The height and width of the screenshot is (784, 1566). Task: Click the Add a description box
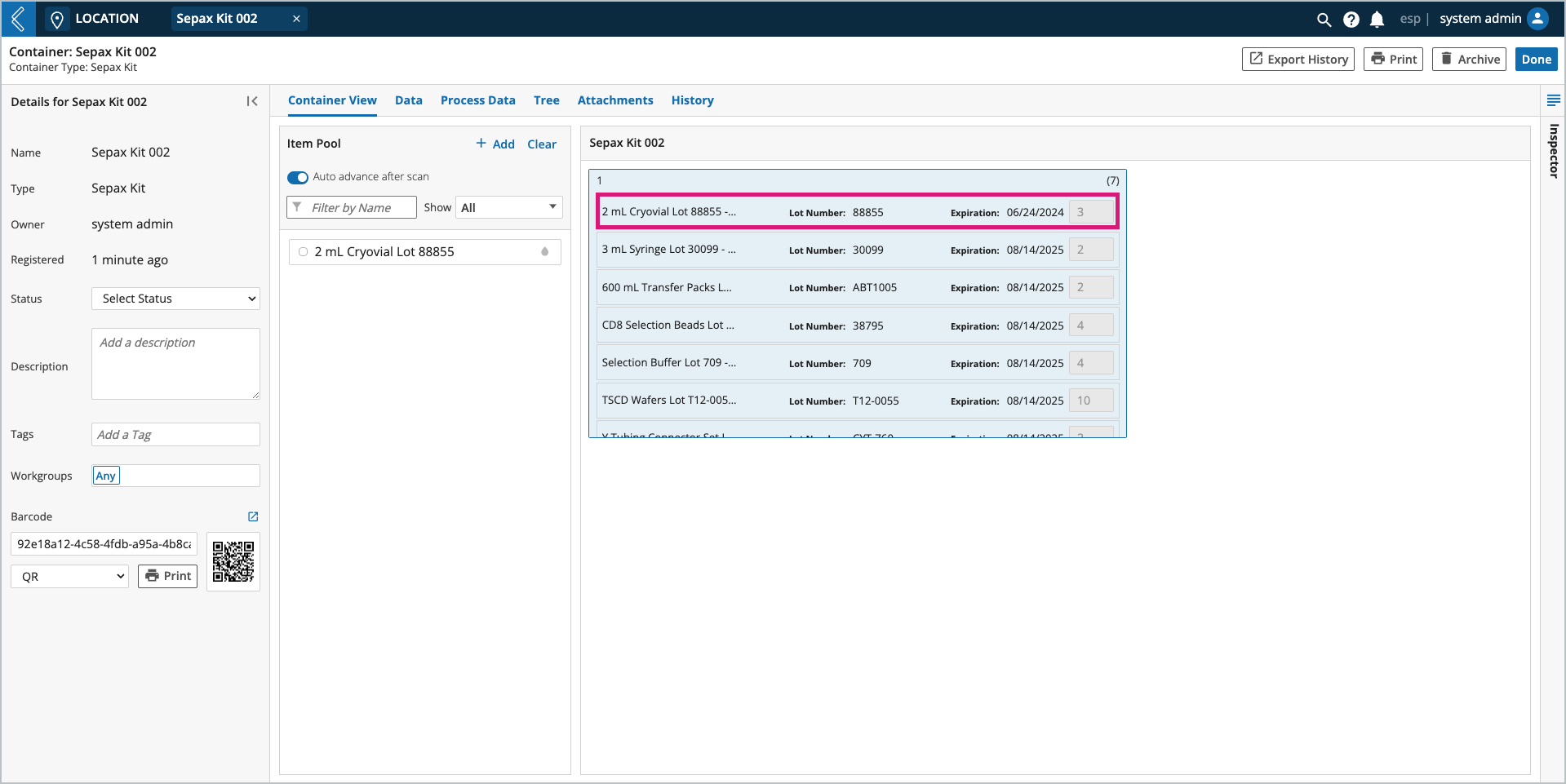tap(175, 364)
